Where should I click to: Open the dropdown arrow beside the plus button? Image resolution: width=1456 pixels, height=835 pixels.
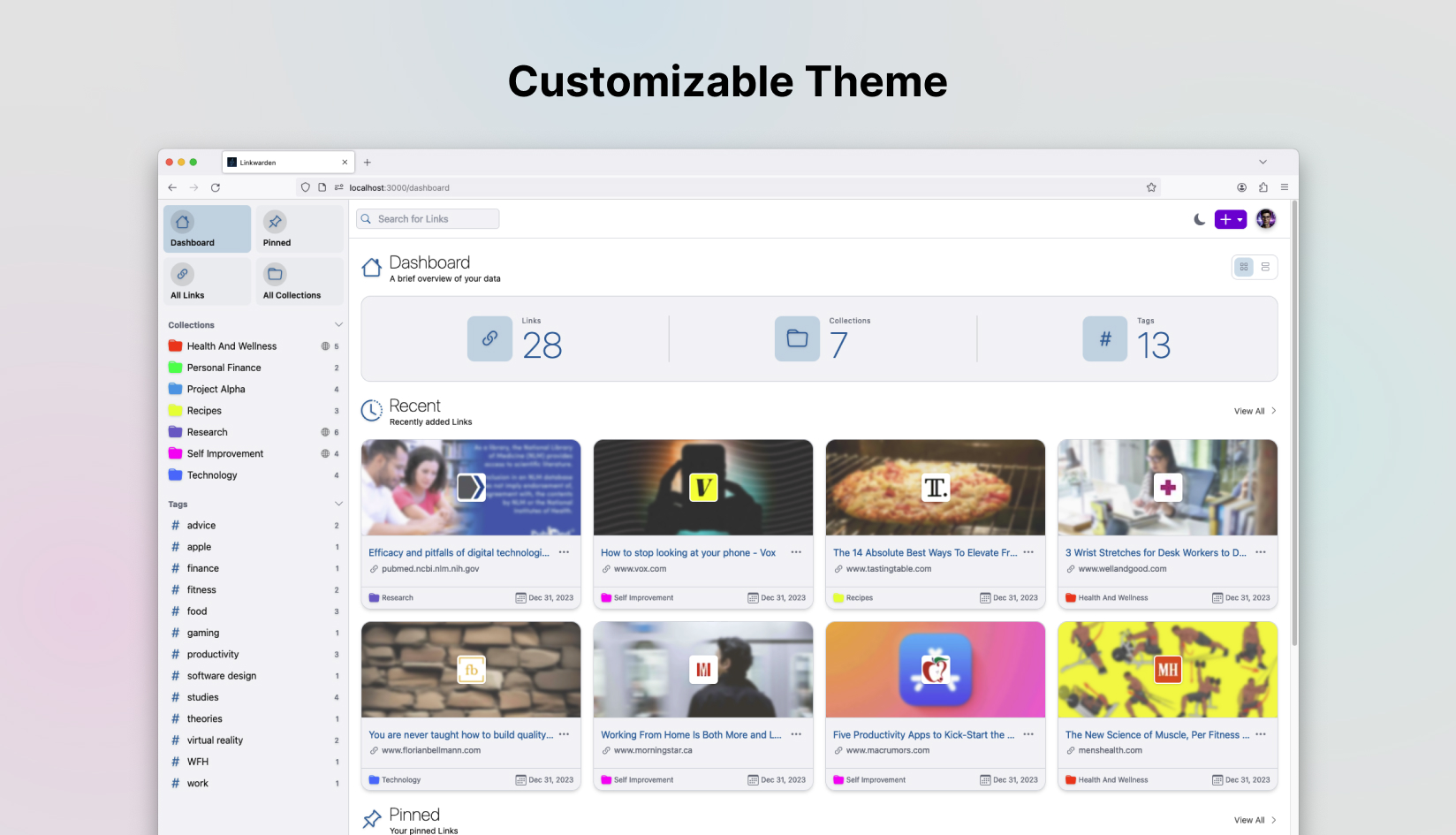tap(1240, 219)
